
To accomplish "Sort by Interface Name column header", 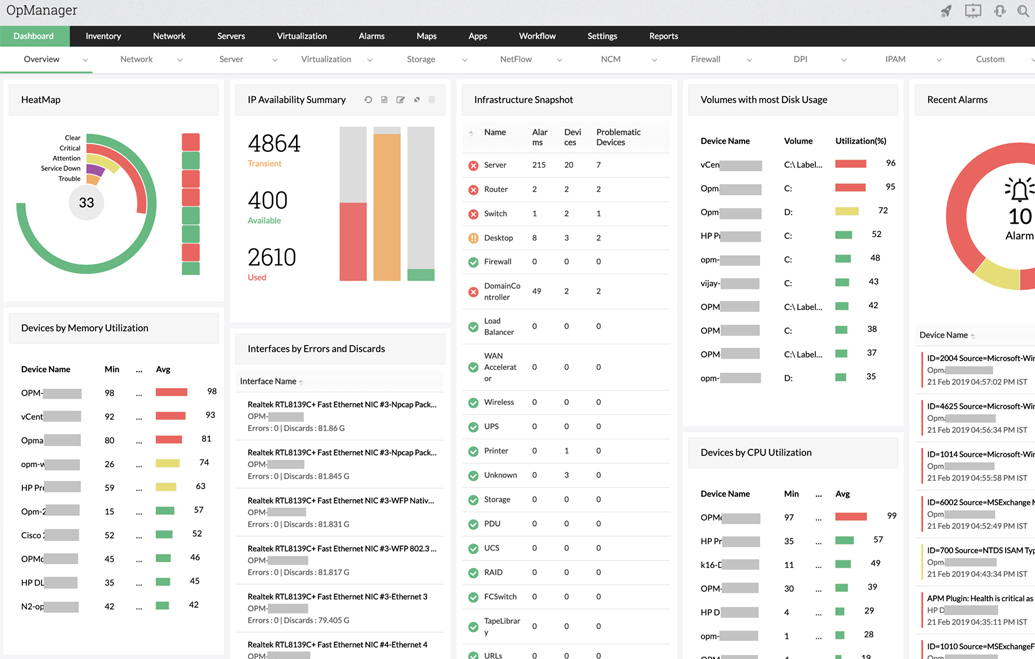I will click(x=268, y=382).
